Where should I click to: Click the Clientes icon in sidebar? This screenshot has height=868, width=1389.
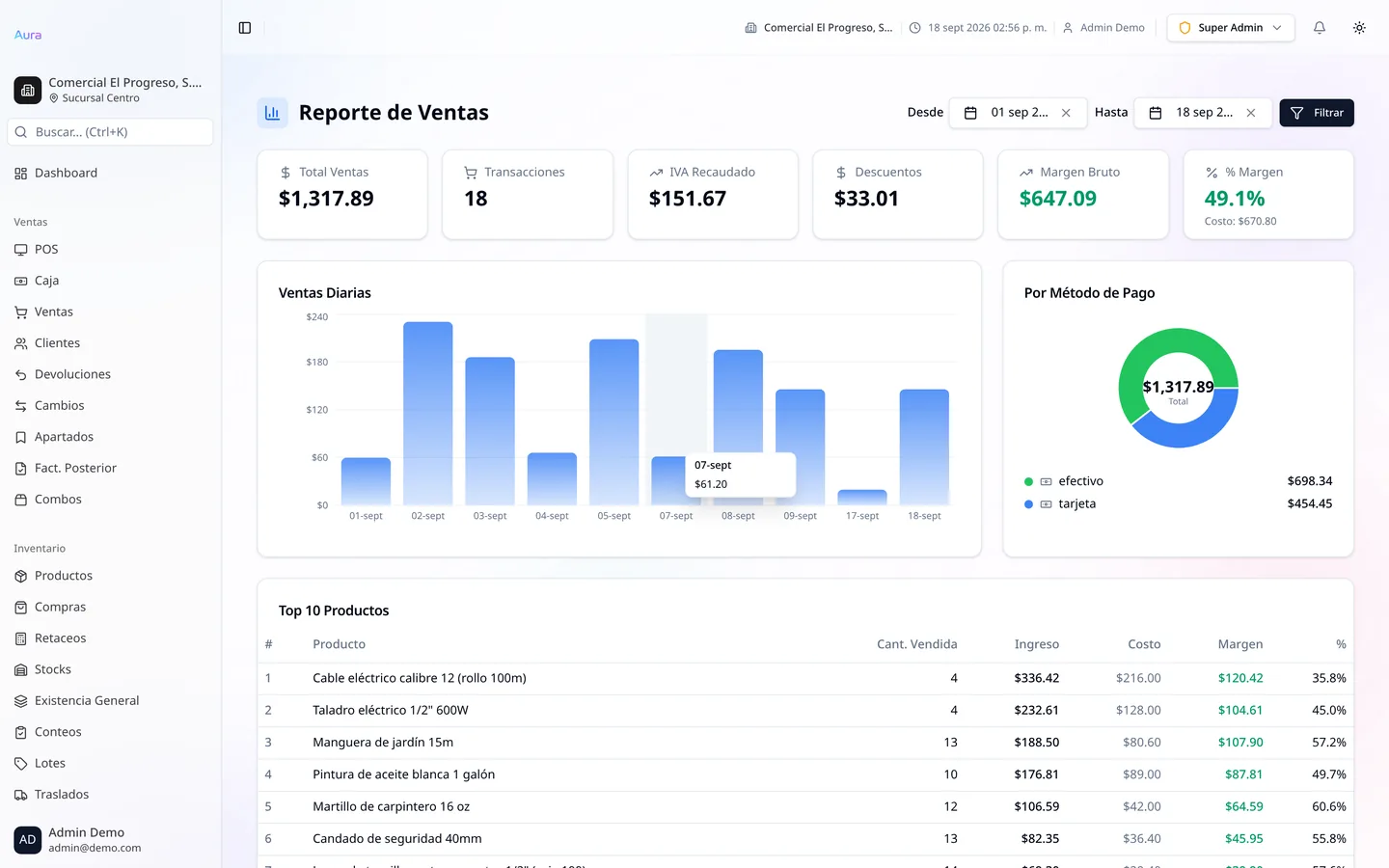21,343
